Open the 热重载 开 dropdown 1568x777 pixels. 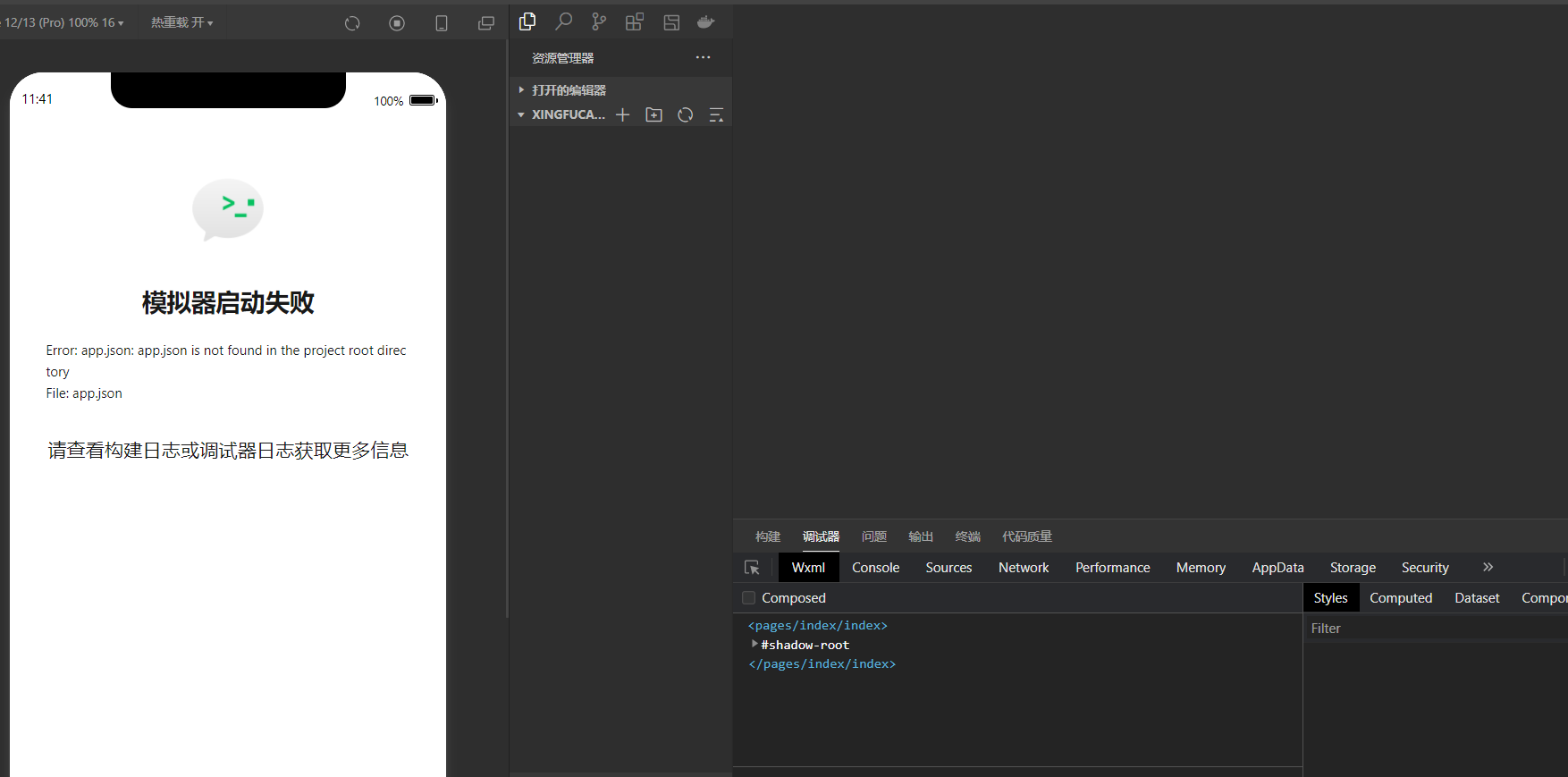(182, 22)
